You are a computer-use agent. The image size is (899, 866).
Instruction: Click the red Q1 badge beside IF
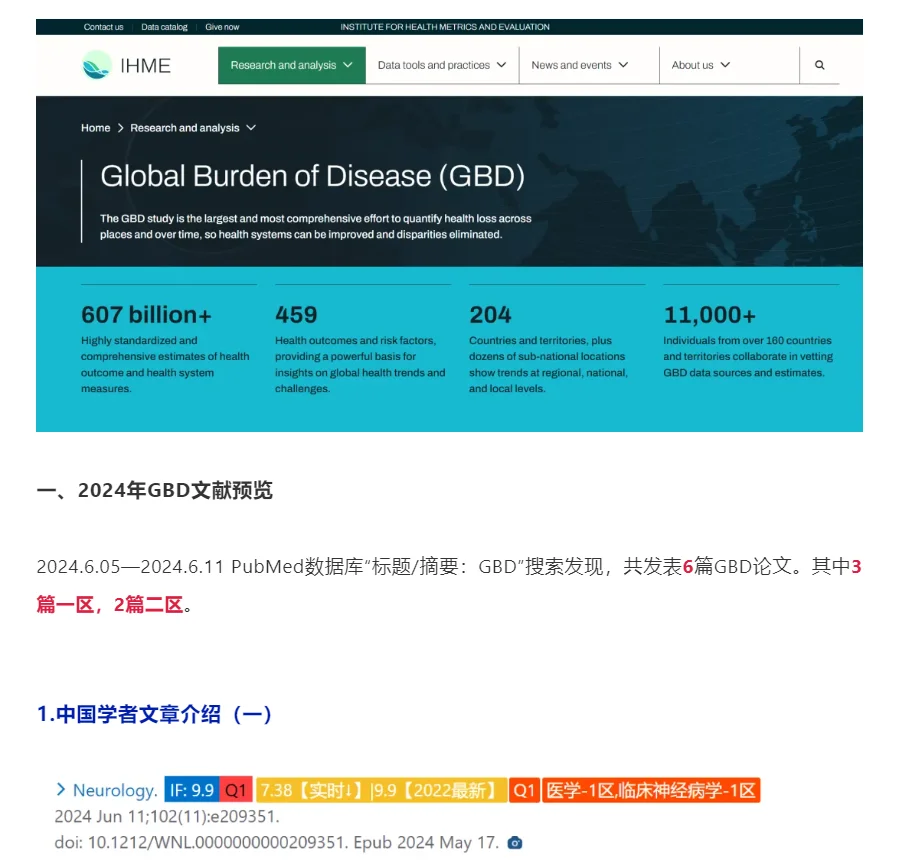236,790
